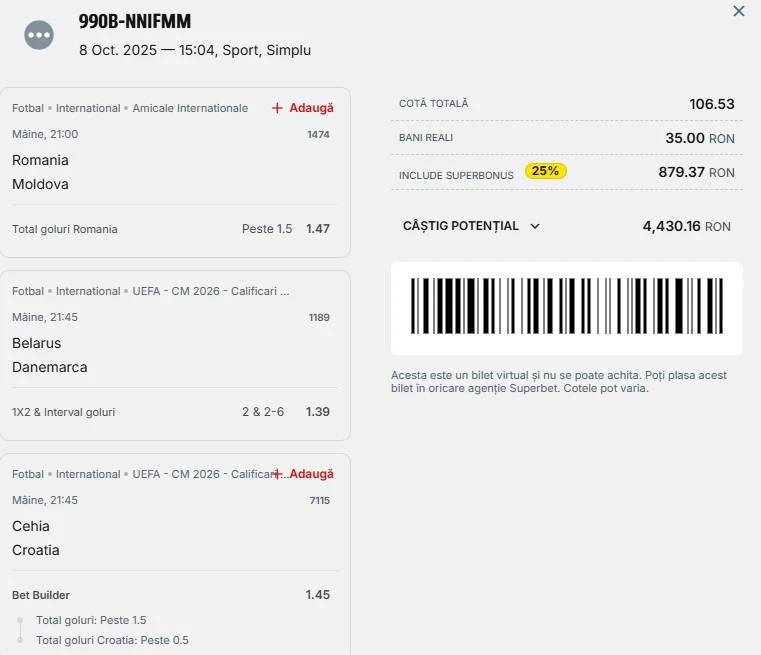Screen dimensions: 761x655
Task: Click the three-dots ticket options icon
Action: (x=39, y=35)
